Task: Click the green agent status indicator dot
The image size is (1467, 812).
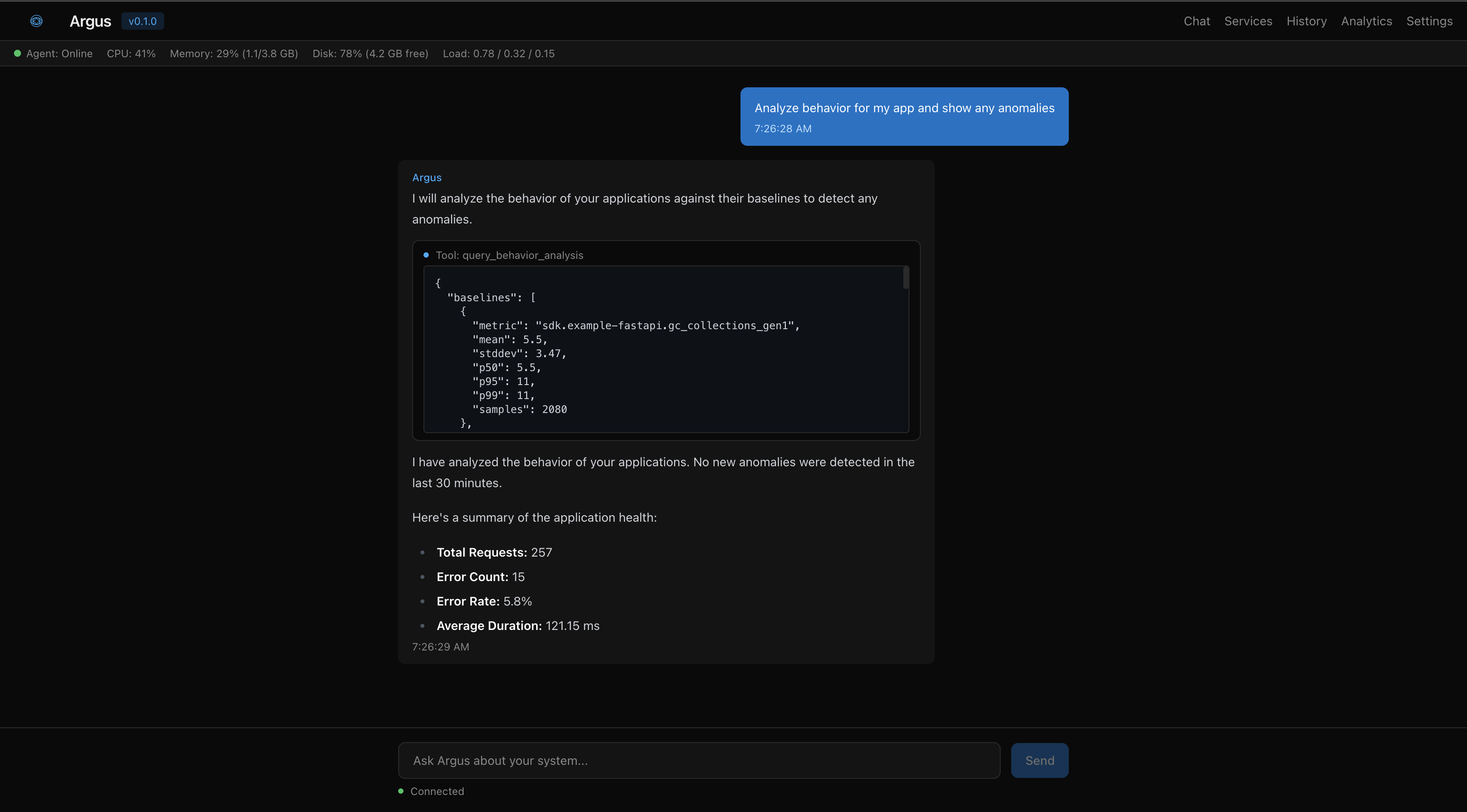Action: pos(17,53)
